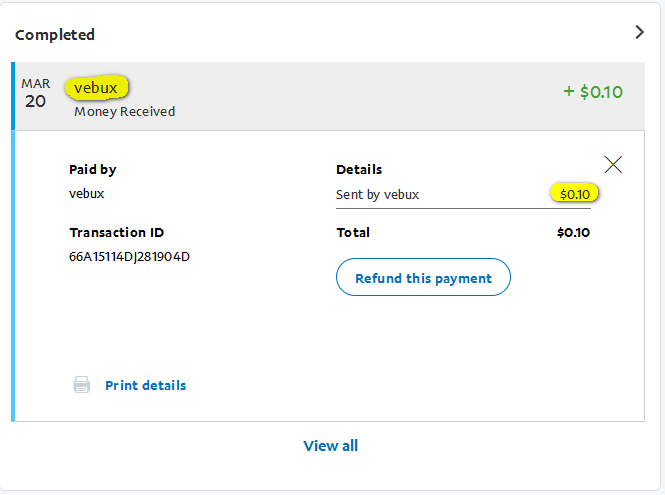Click the Paid by heading
This screenshot has width=665, height=495.
(92, 169)
